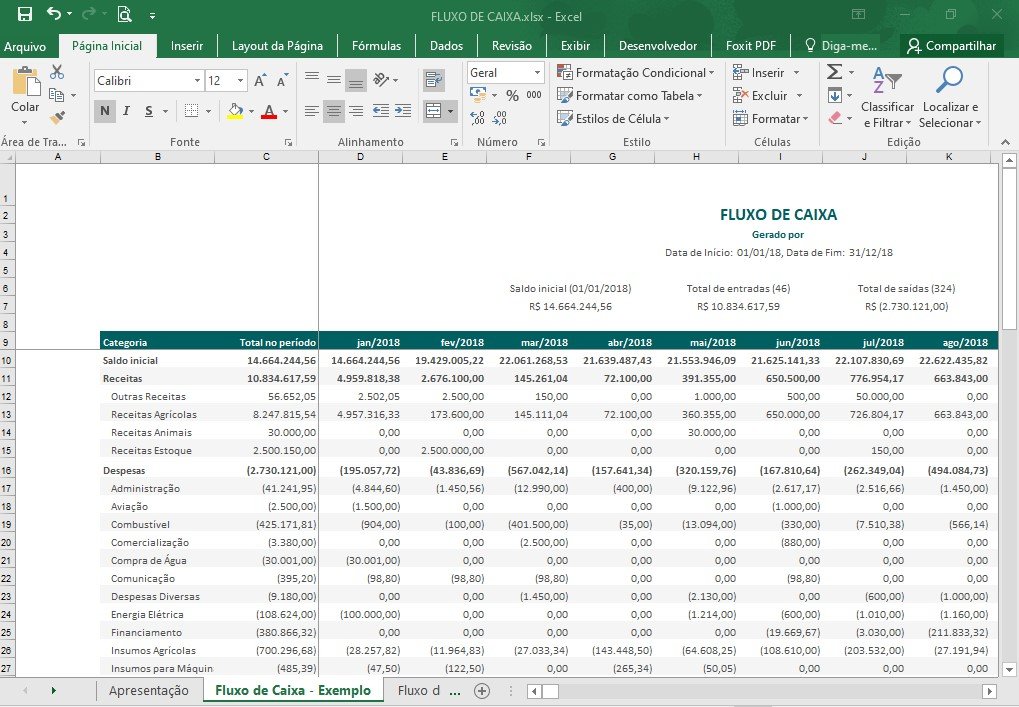Toggle center horizontal alignment

click(x=333, y=111)
